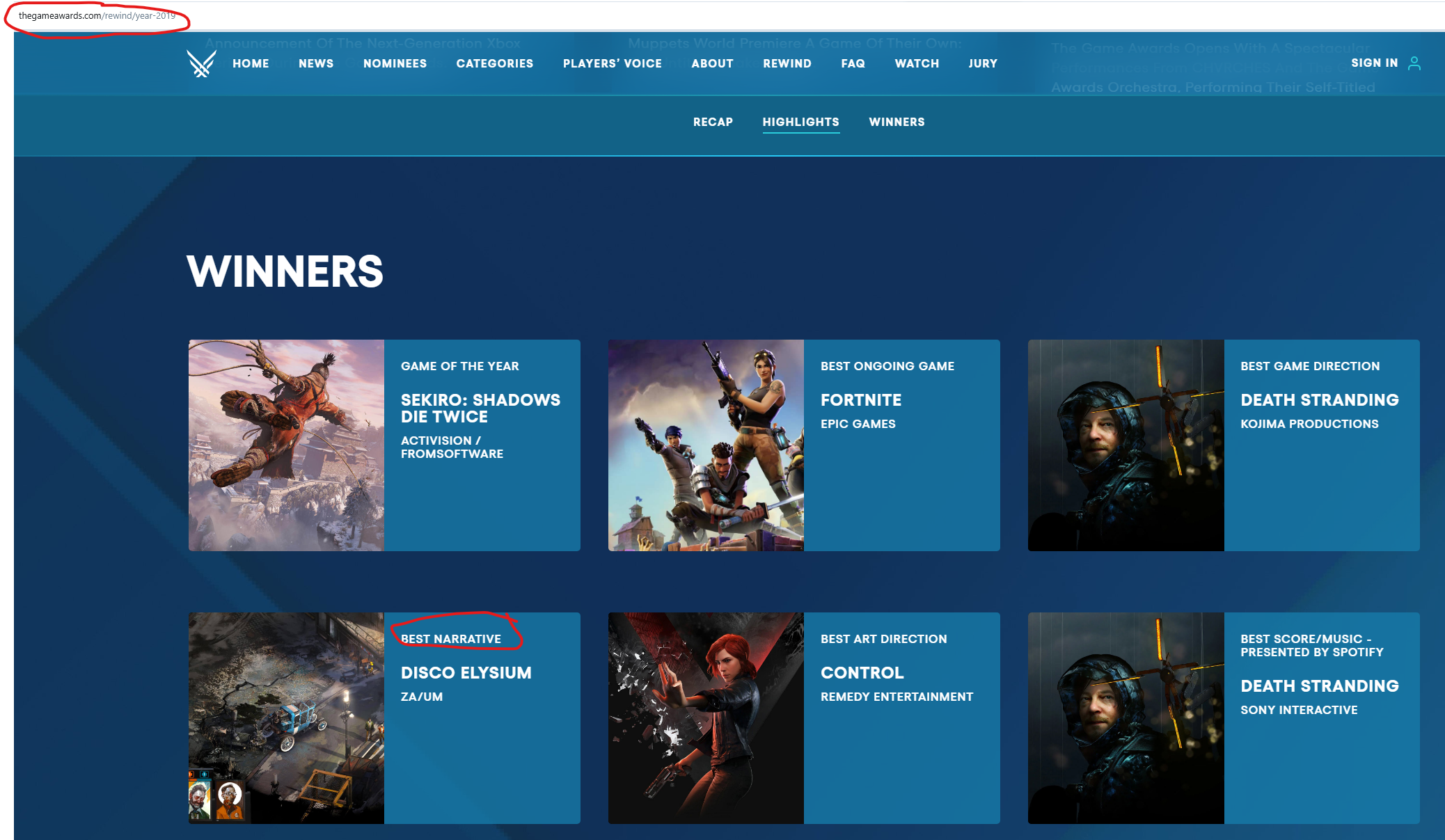Screen dimensions: 1445x840
Task: Select the Highlights tab
Action: (x=800, y=122)
